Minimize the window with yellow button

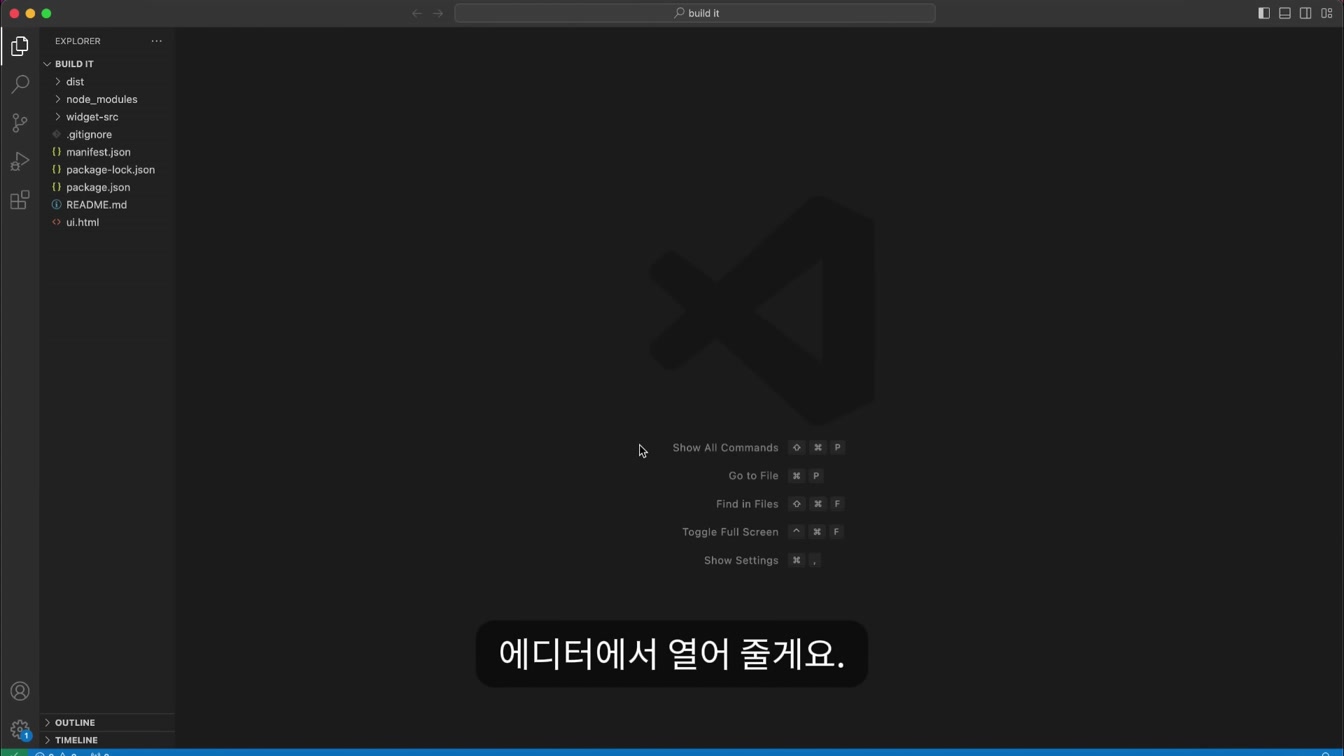(x=30, y=13)
